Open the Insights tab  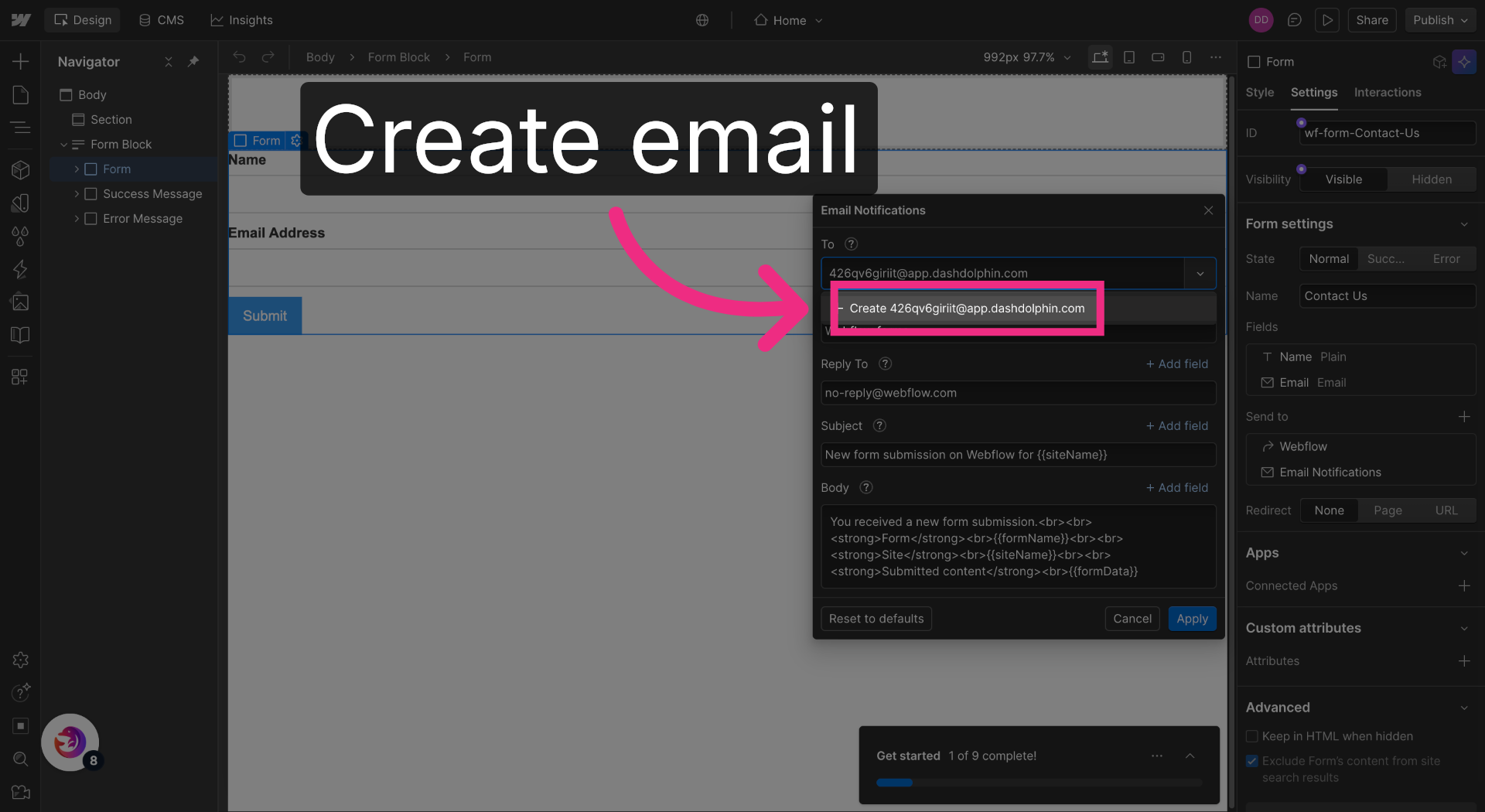[x=241, y=20]
